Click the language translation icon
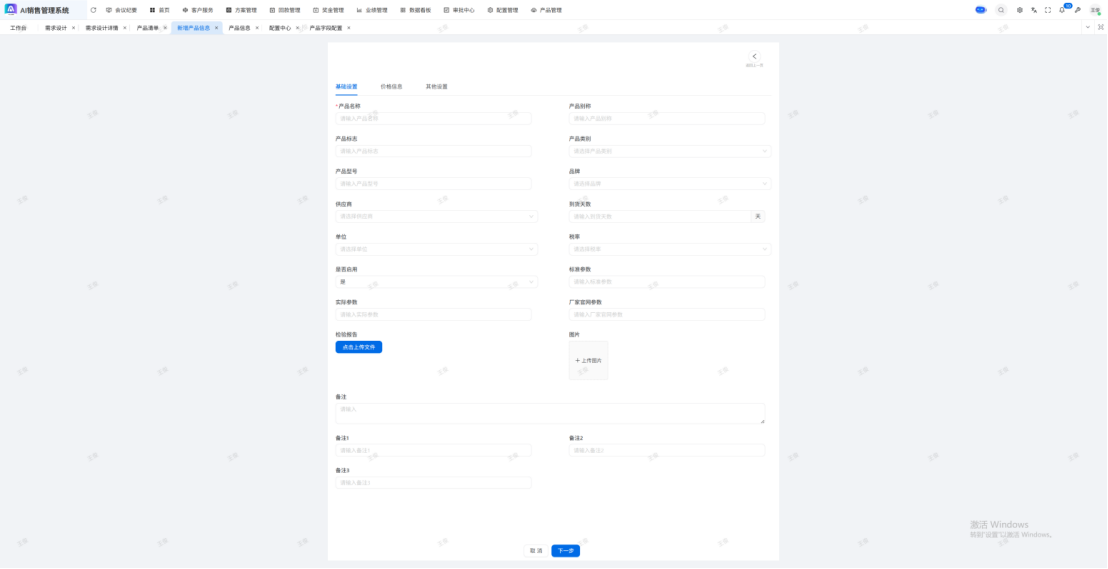Image resolution: width=1108 pixels, height=569 pixels. click(1034, 10)
